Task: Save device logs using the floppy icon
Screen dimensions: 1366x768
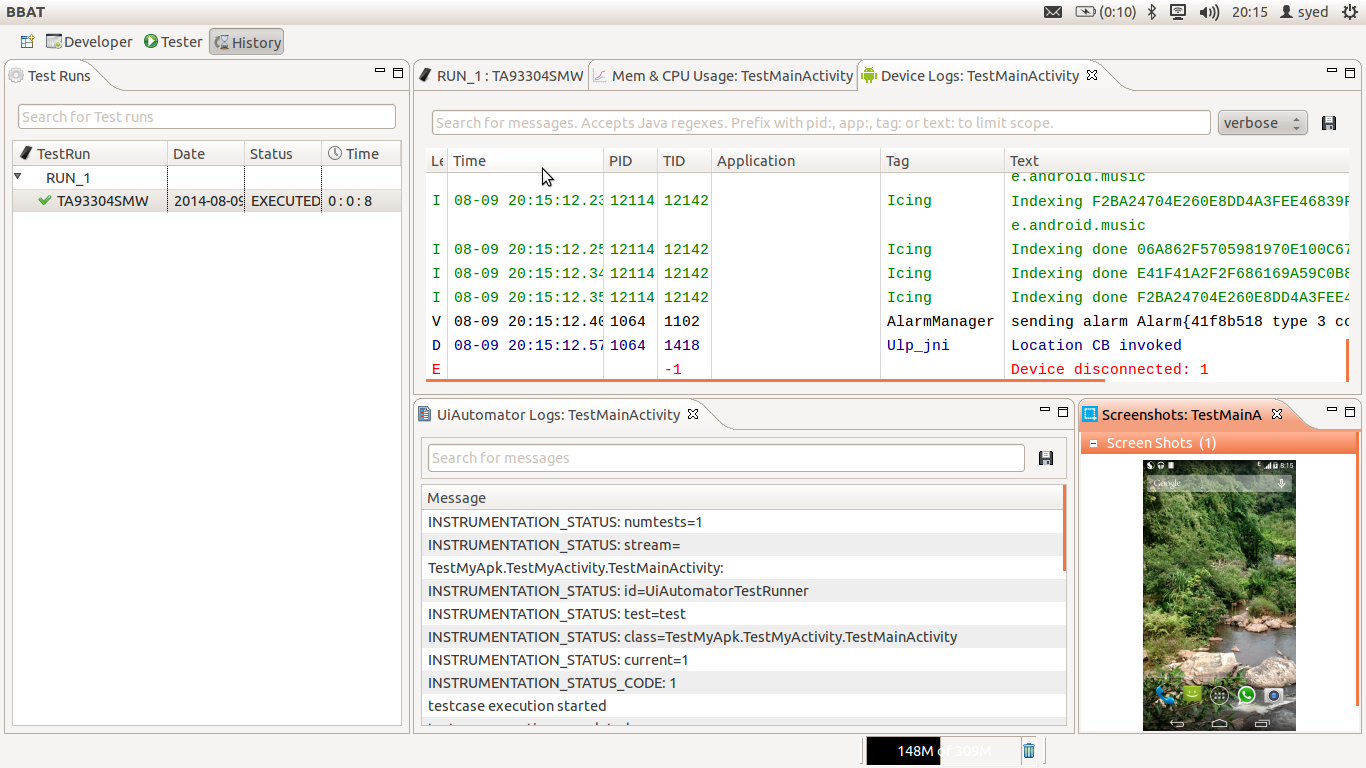Action: click(x=1329, y=123)
